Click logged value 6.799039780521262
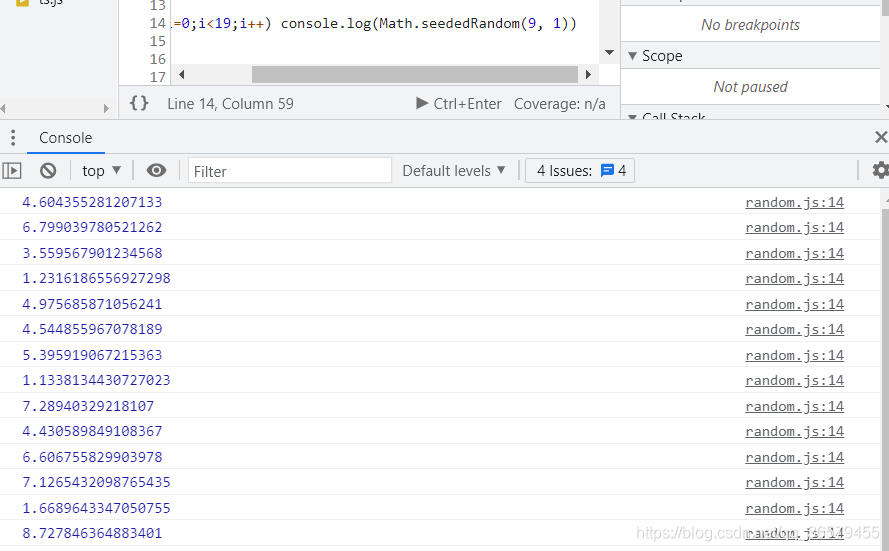 (x=92, y=227)
